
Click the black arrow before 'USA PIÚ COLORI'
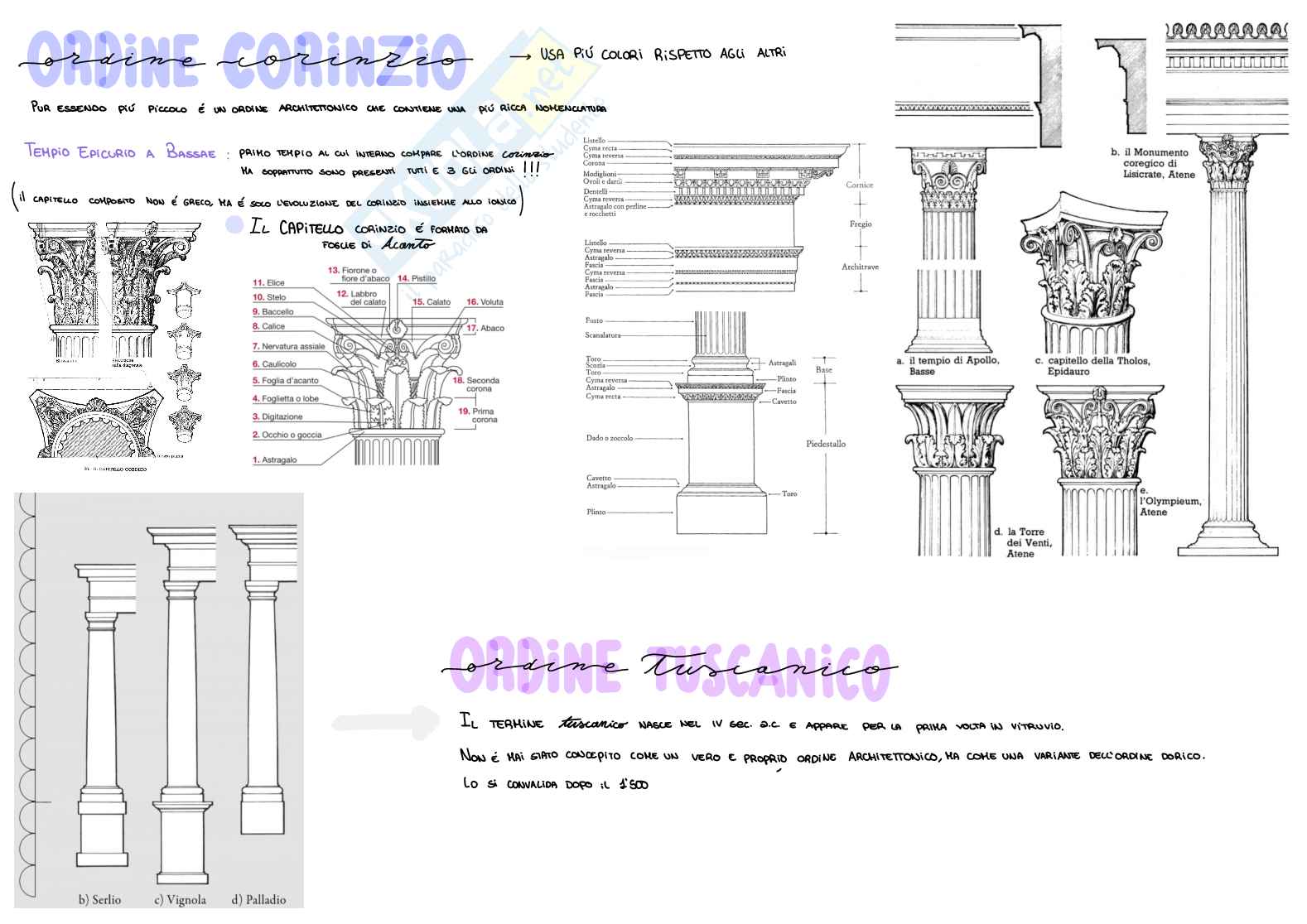coord(519,55)
